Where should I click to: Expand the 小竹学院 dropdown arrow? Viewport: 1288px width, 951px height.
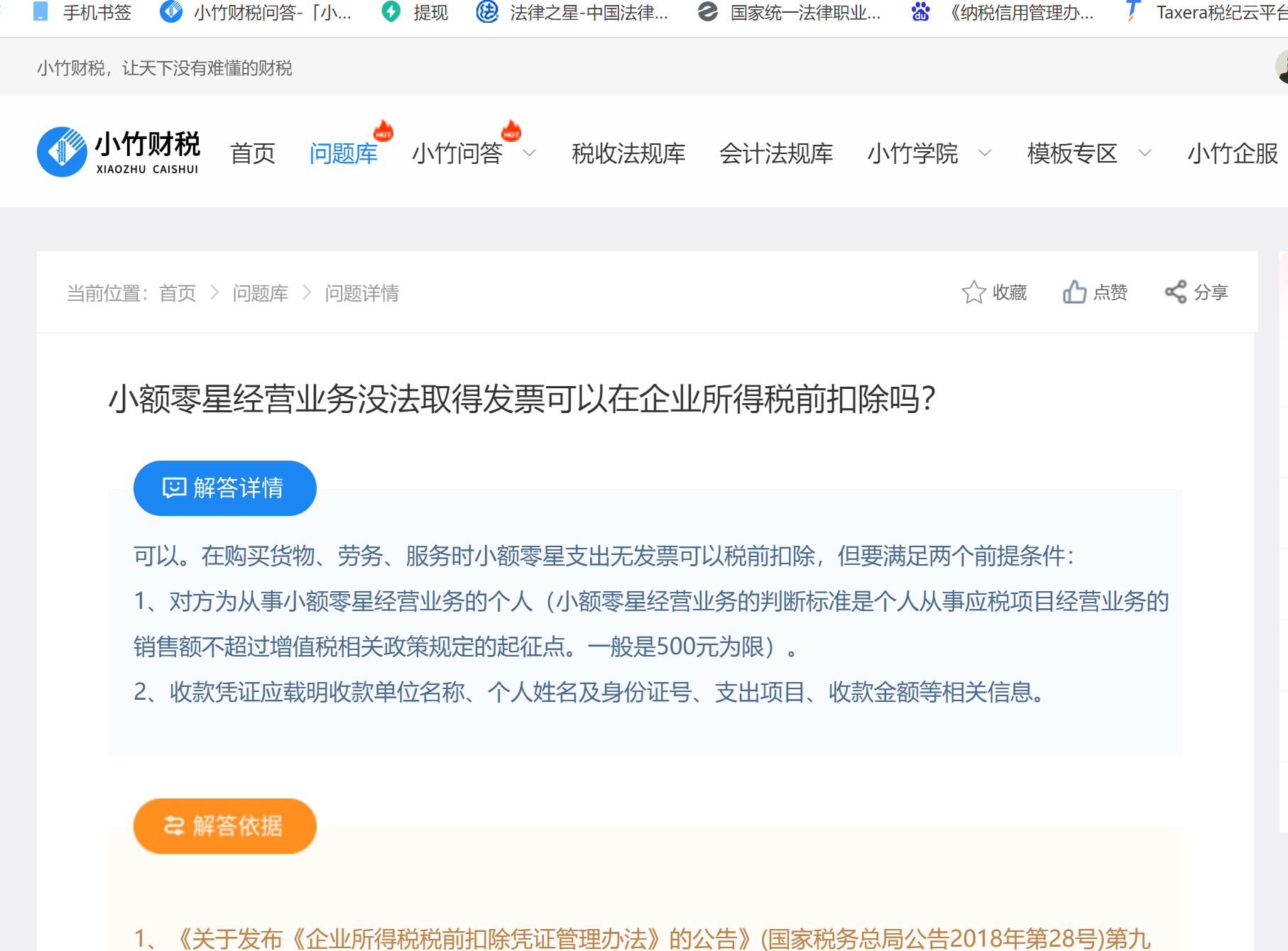coord(985,153)
